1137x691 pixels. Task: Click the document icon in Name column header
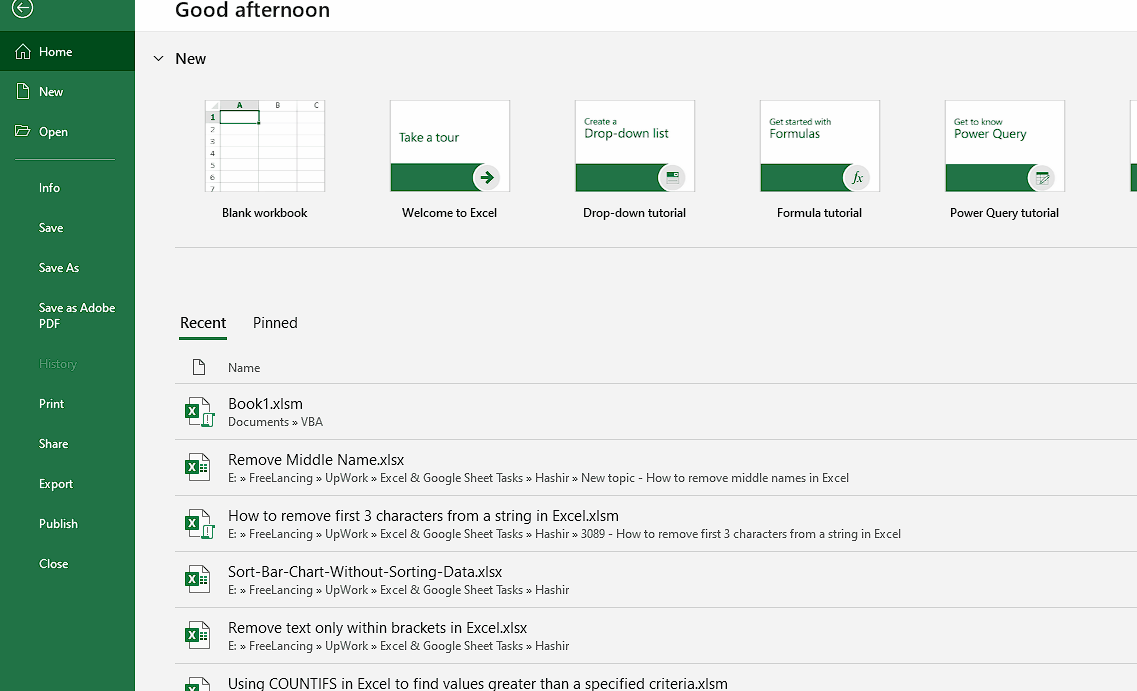(x=199, y=368)
